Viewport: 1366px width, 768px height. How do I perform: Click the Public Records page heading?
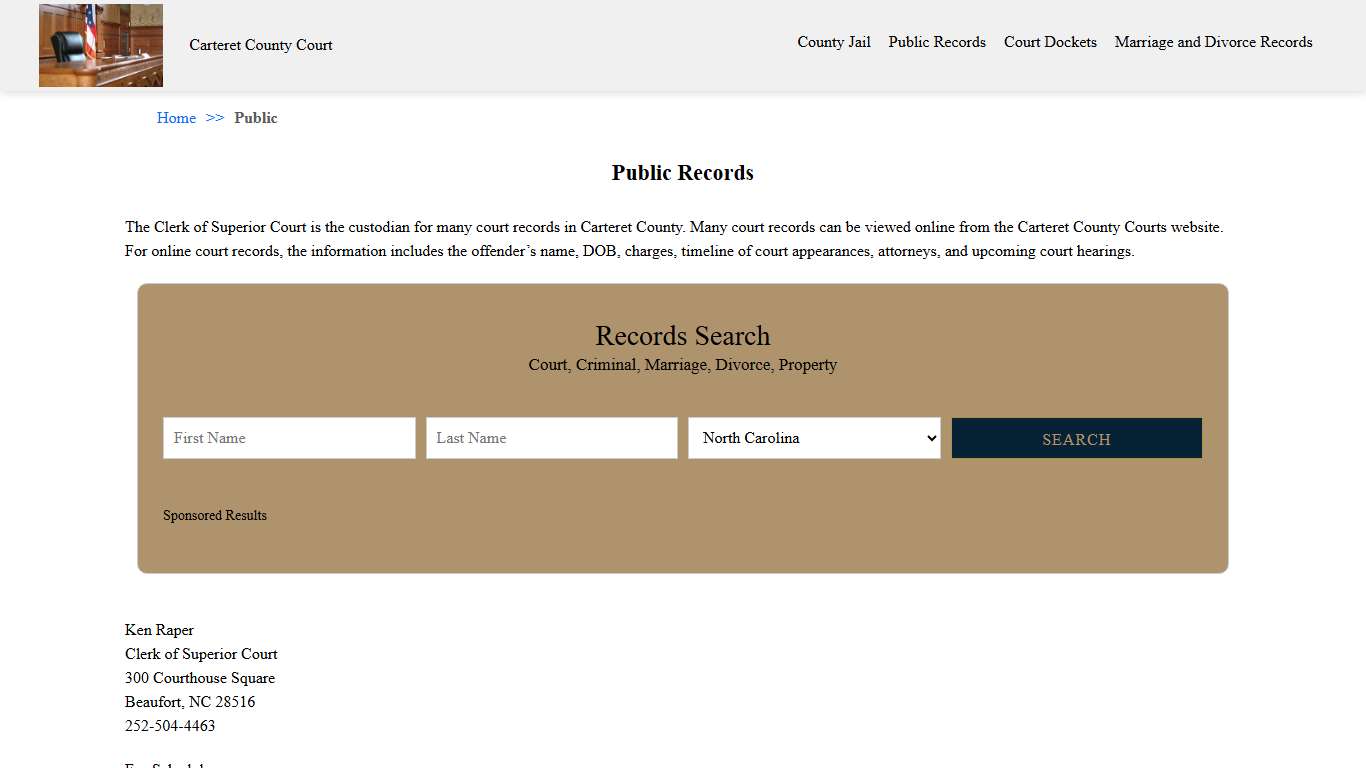click(683, 172)
